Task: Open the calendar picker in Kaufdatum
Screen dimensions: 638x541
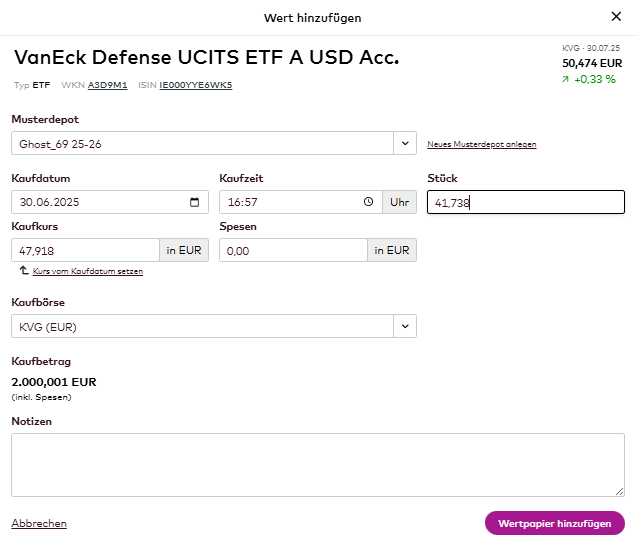Action: pyautogui.click(x=194, y=202)
